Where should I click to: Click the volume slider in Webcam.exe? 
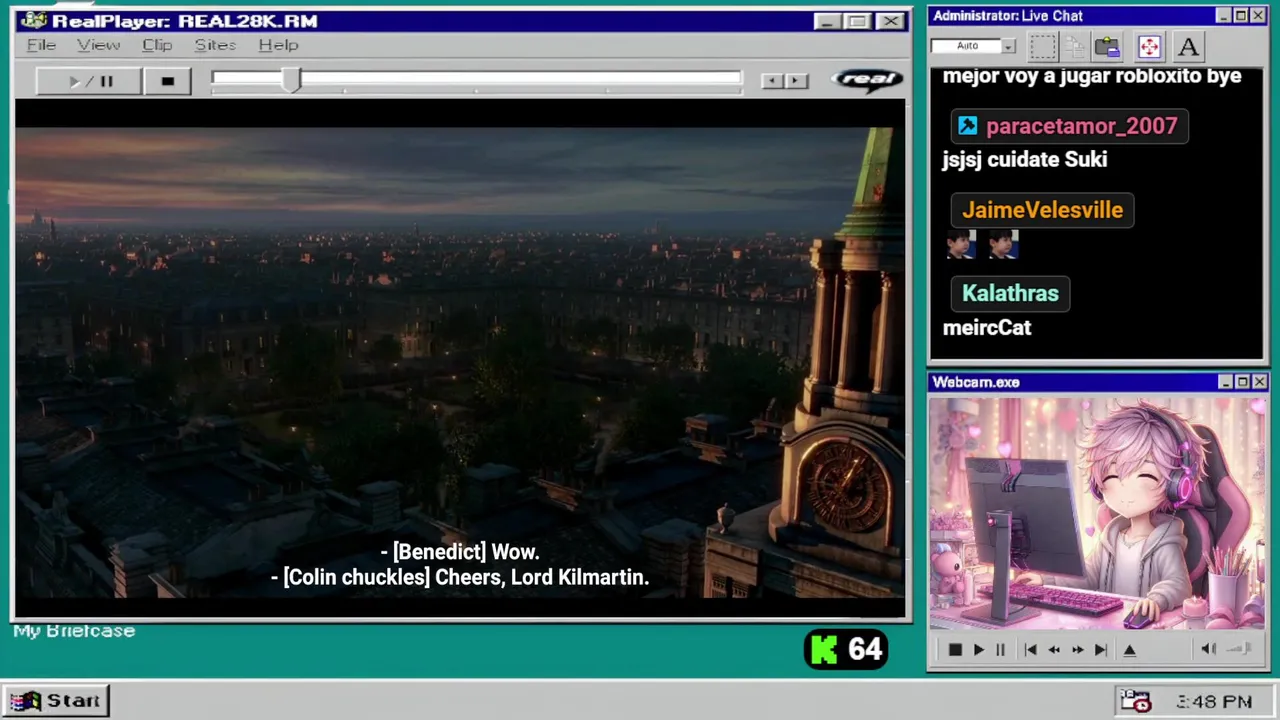[x=1239, y=649]
